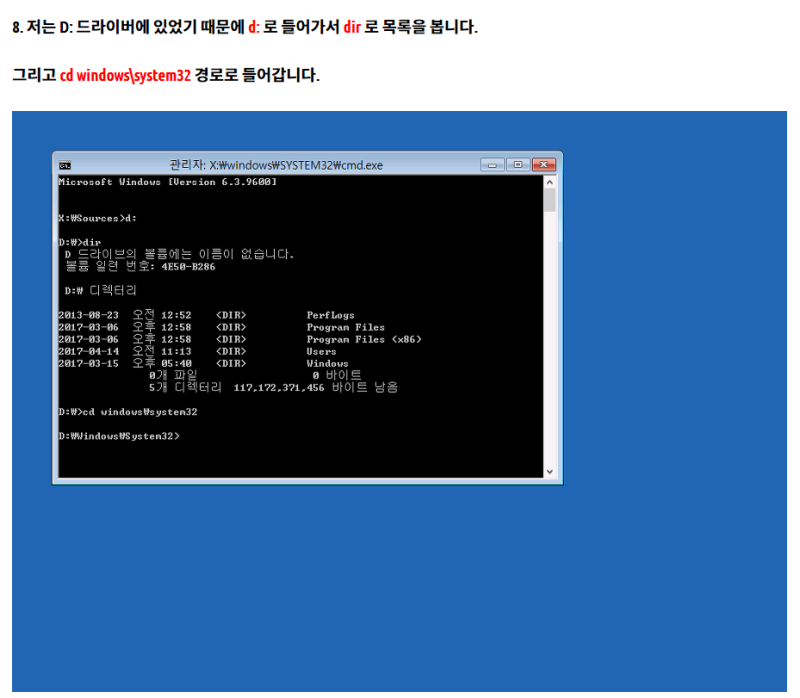Click the cmd vertical scrollbar thumb
800x698 pixels.
tap(549, 200)
